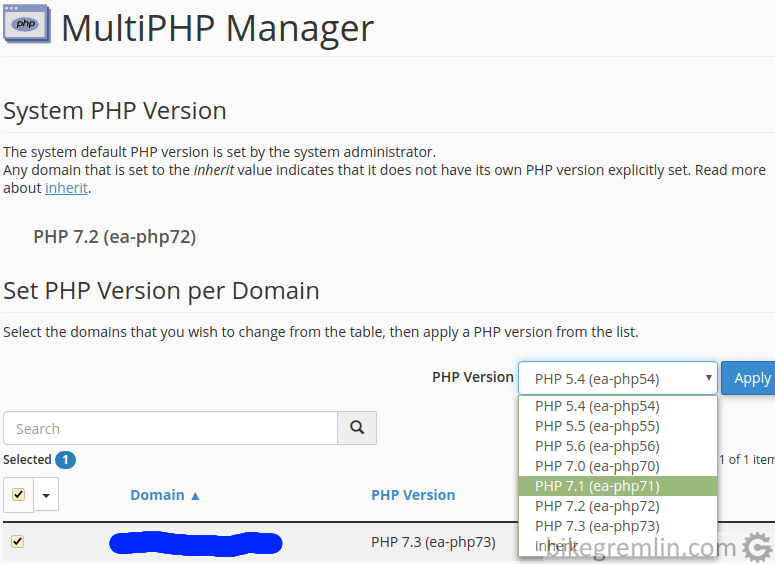Sort table by PHP Version column

[413, 495]
